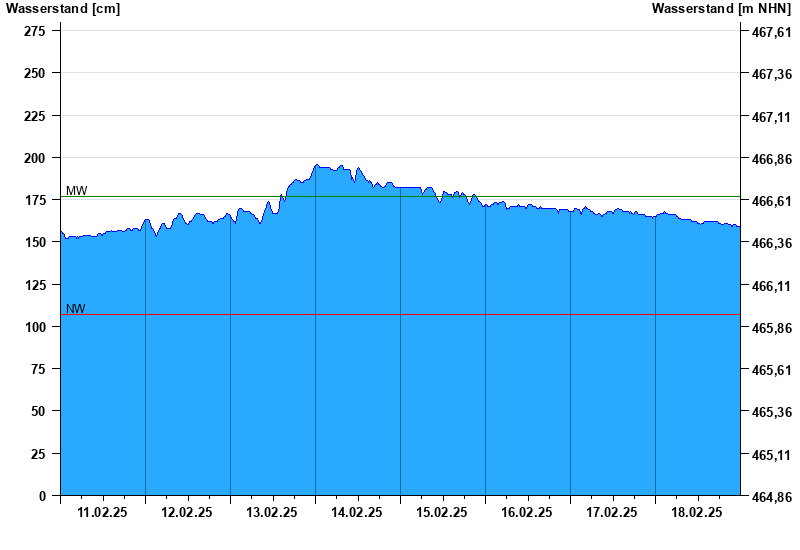Select the 275 left axis value
800x550 pixels.
click(x=35, y=31)
